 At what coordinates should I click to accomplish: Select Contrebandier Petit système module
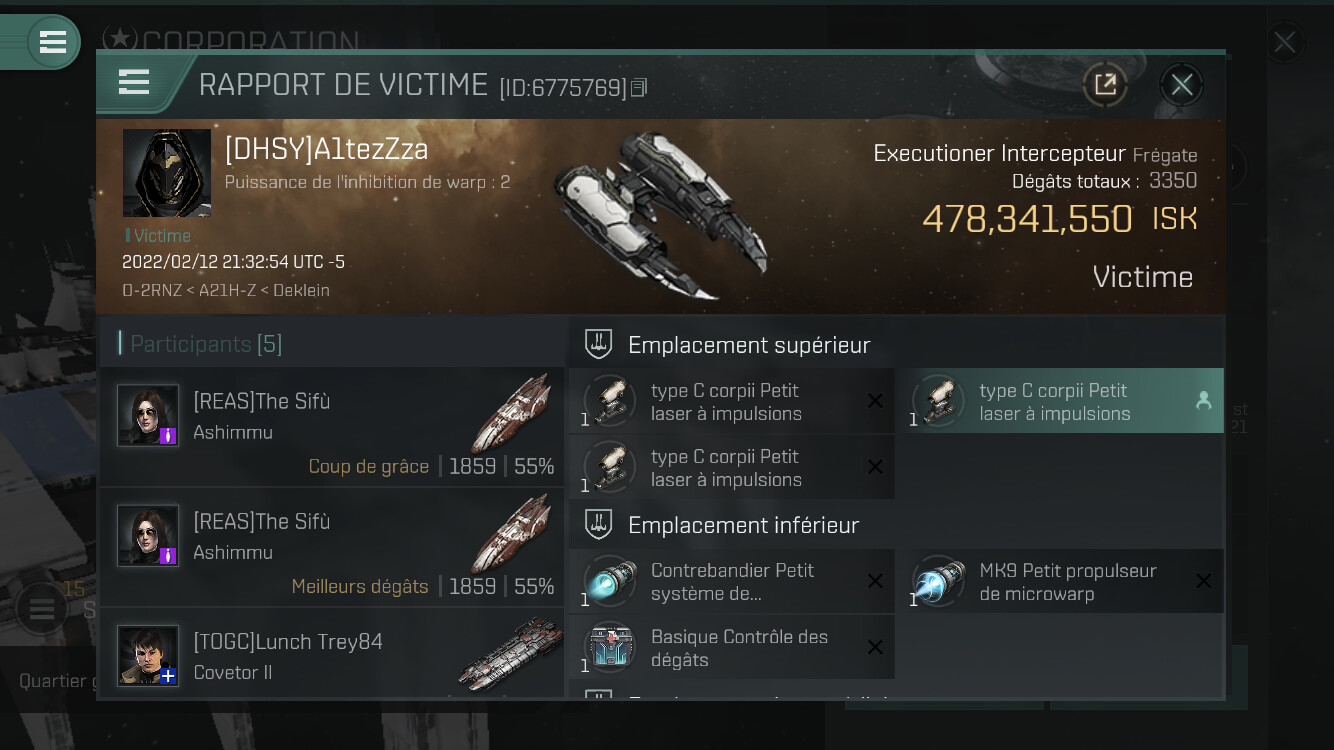point(732,581)
